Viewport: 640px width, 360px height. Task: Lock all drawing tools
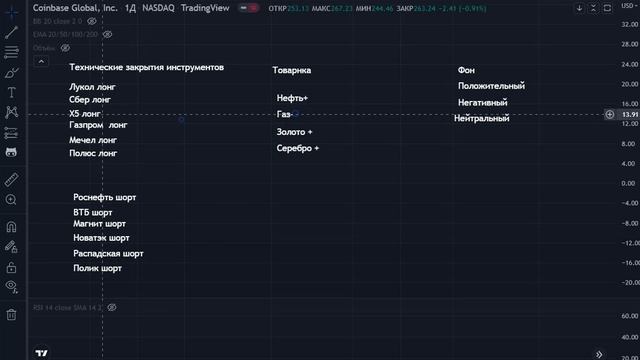[11, 267]
